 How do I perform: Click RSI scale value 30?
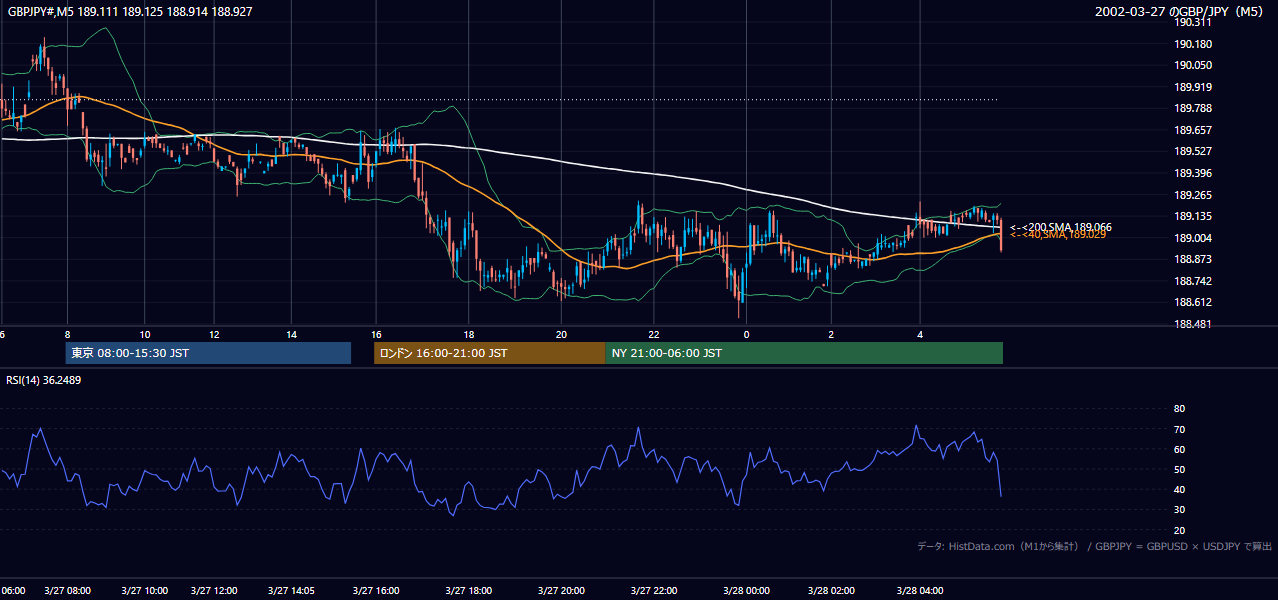[x=1179, y=510]
